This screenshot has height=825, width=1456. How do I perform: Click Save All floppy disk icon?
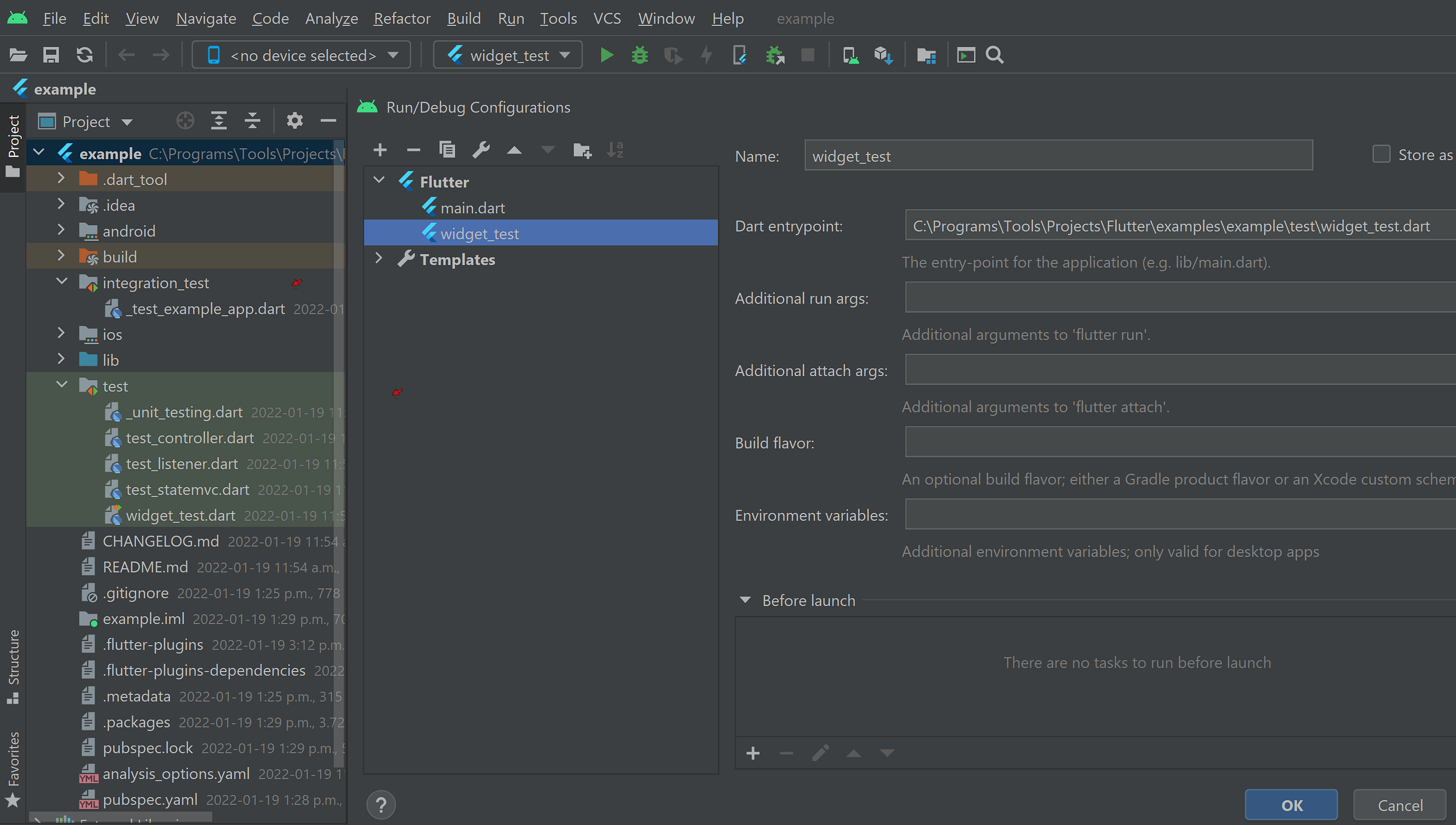[51, 55]
